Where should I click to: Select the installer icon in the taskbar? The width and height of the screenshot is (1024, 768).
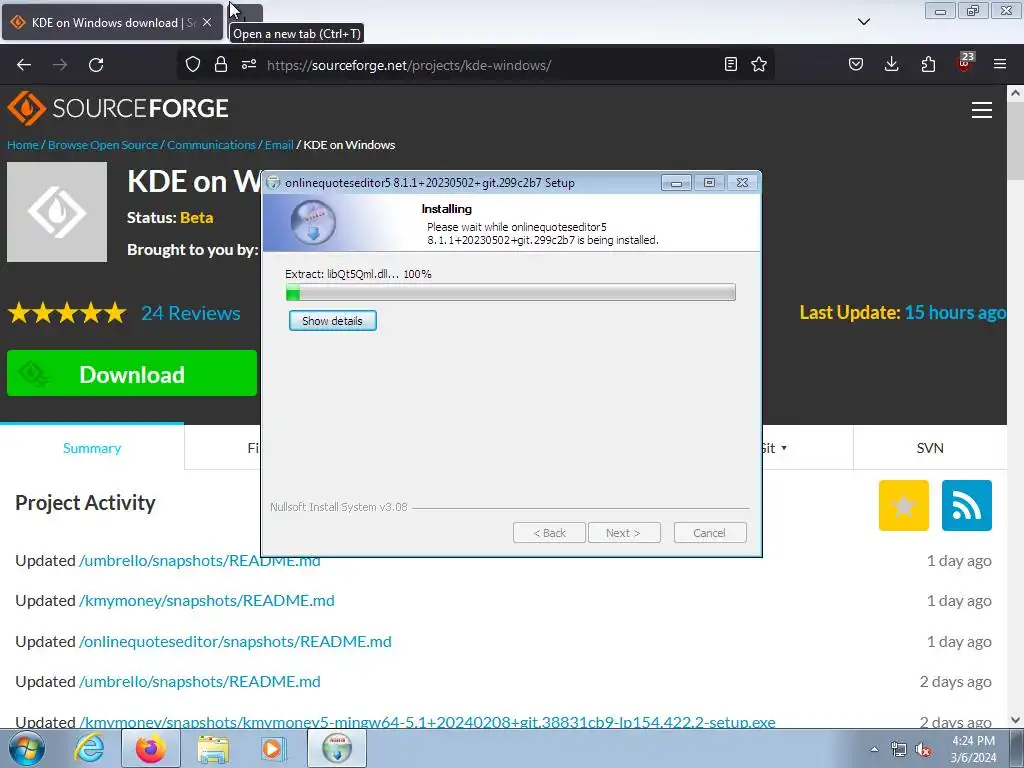point(336,748)
